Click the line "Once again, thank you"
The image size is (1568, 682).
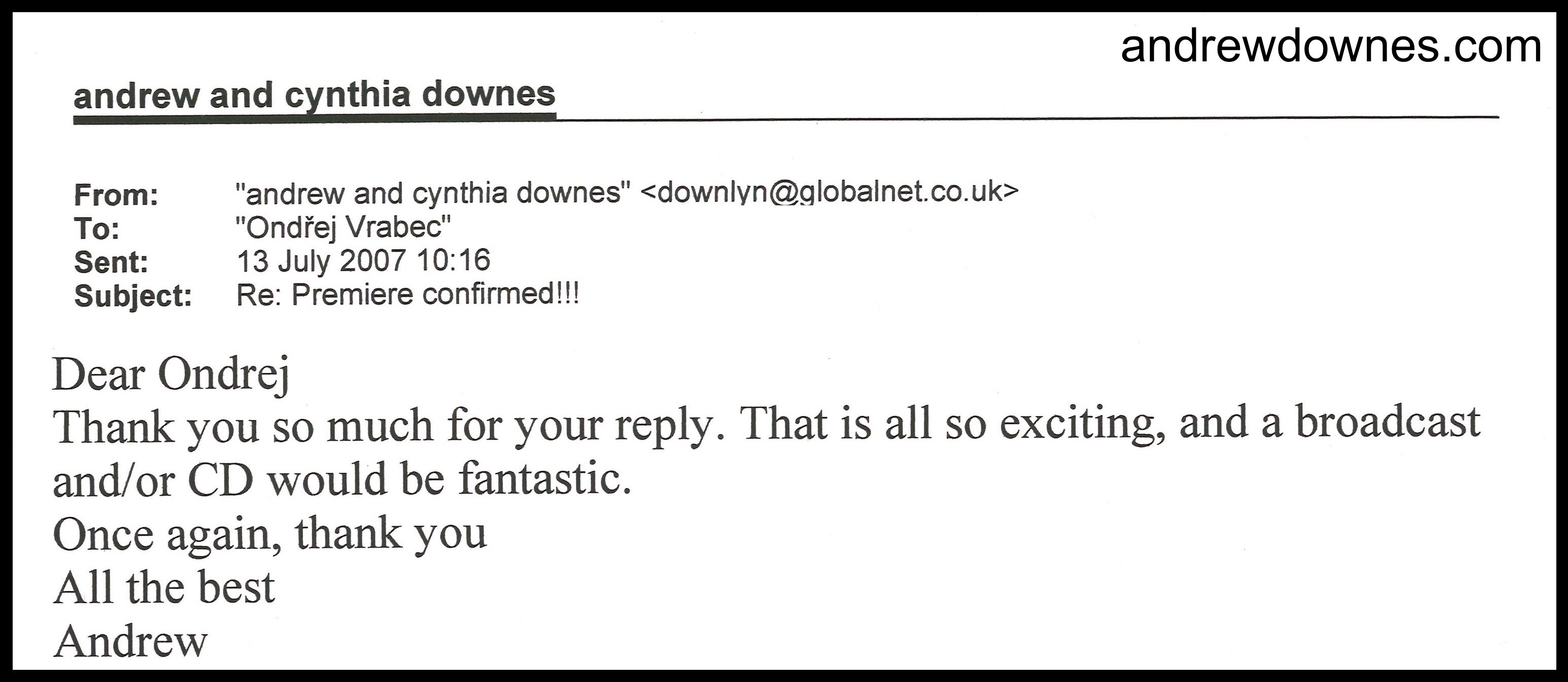[x=270, y=534]
